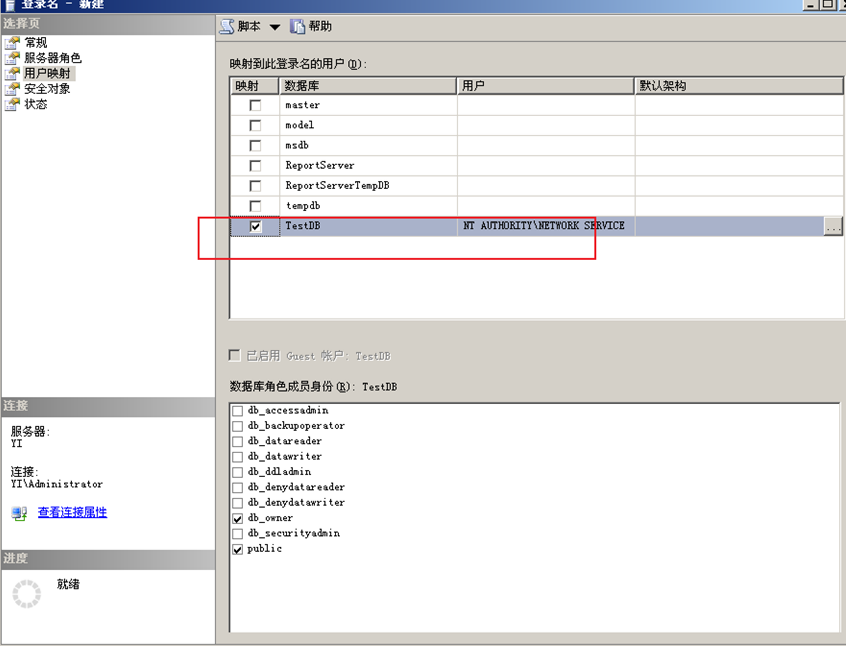Uncheck the db_owner role membership
This screenshot has width=846, height=646.
pyautogui.click(x=237, y=518)
